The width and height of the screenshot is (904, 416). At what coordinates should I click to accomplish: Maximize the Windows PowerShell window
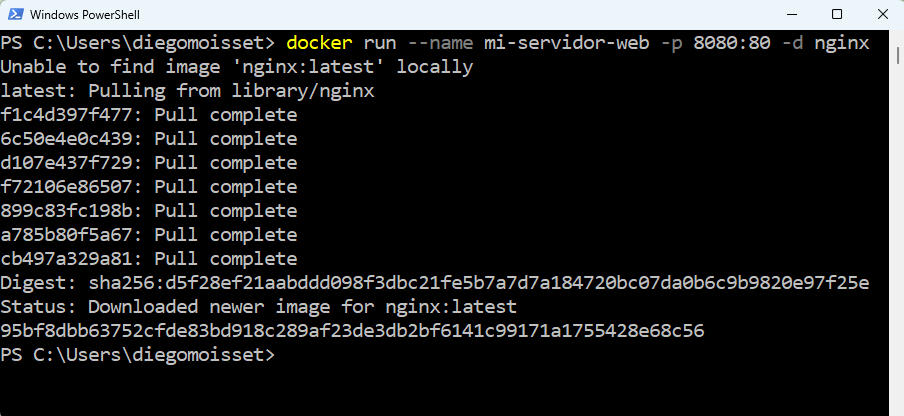(836, 15)
